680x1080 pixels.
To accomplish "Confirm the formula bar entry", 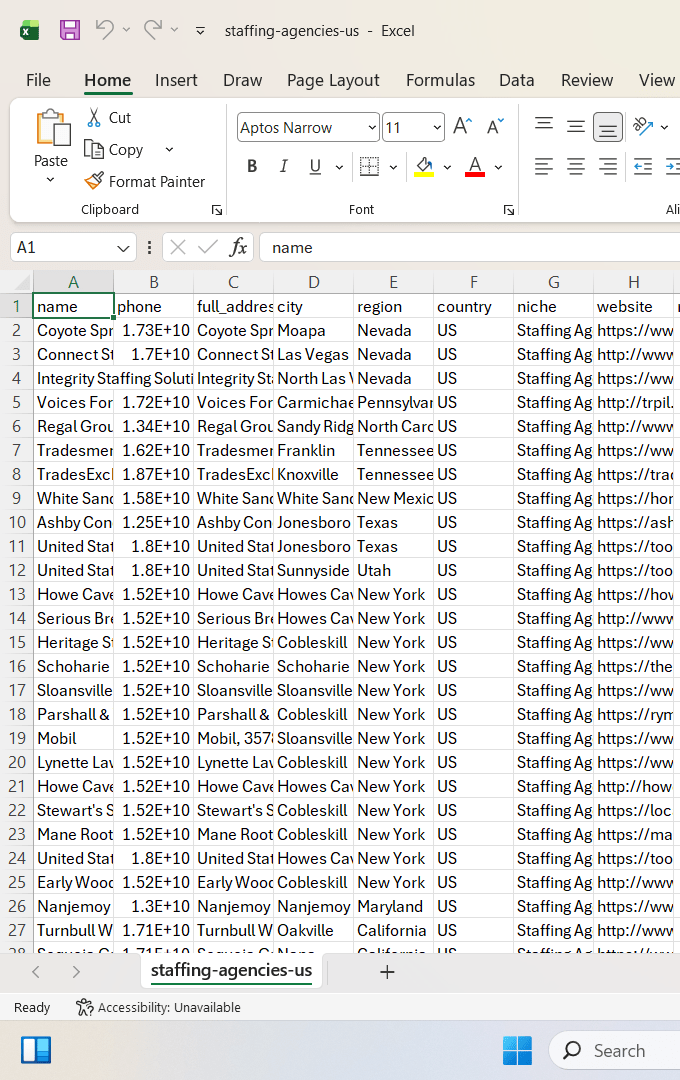I will (207, 247).
